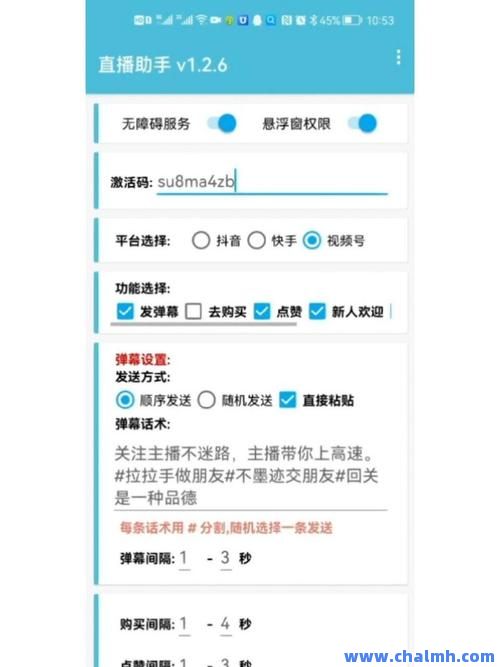Choose 随机发送 sending mode

[206, 400]
